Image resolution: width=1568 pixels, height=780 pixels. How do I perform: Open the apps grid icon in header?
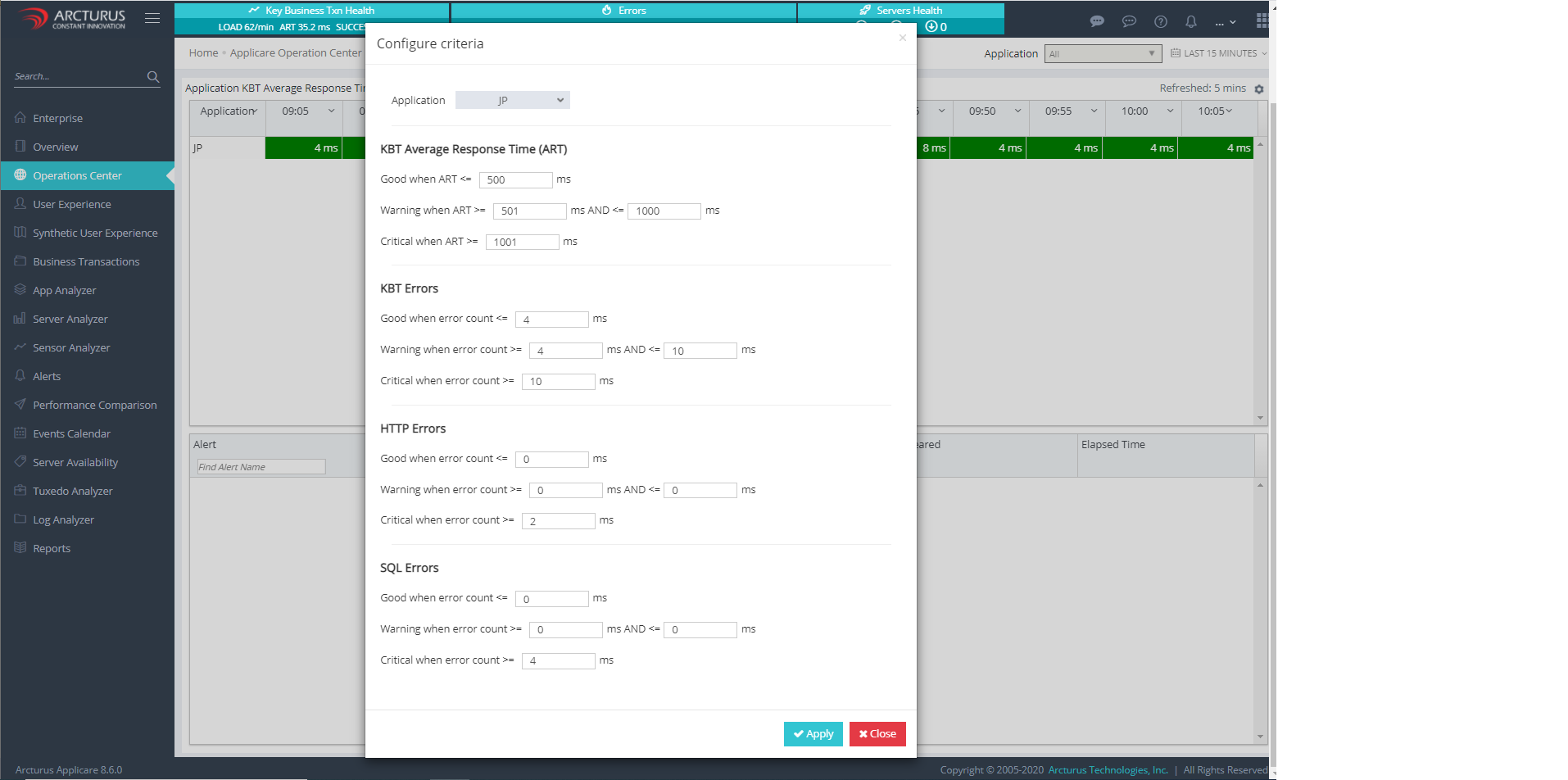(x=1262, y=21)
